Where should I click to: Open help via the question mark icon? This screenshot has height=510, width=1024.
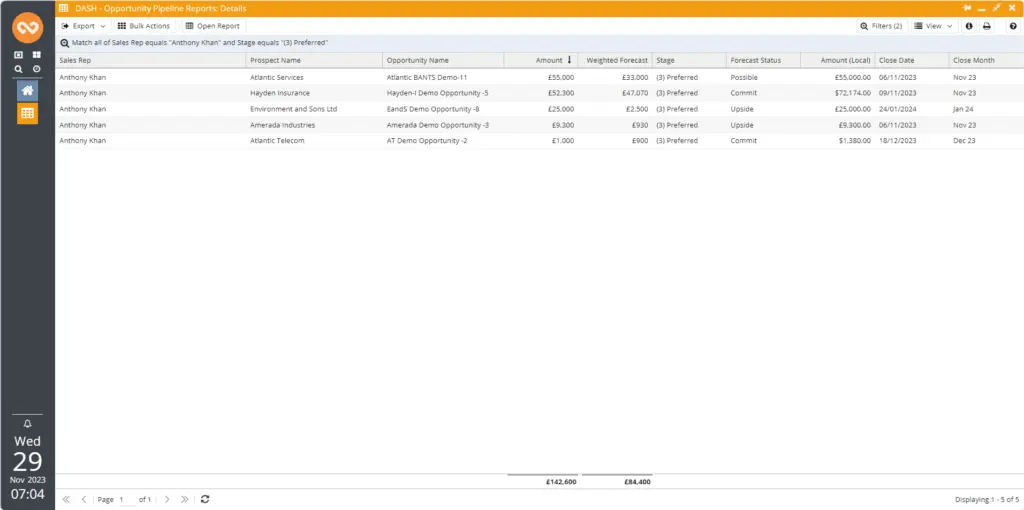(1013, 26)
